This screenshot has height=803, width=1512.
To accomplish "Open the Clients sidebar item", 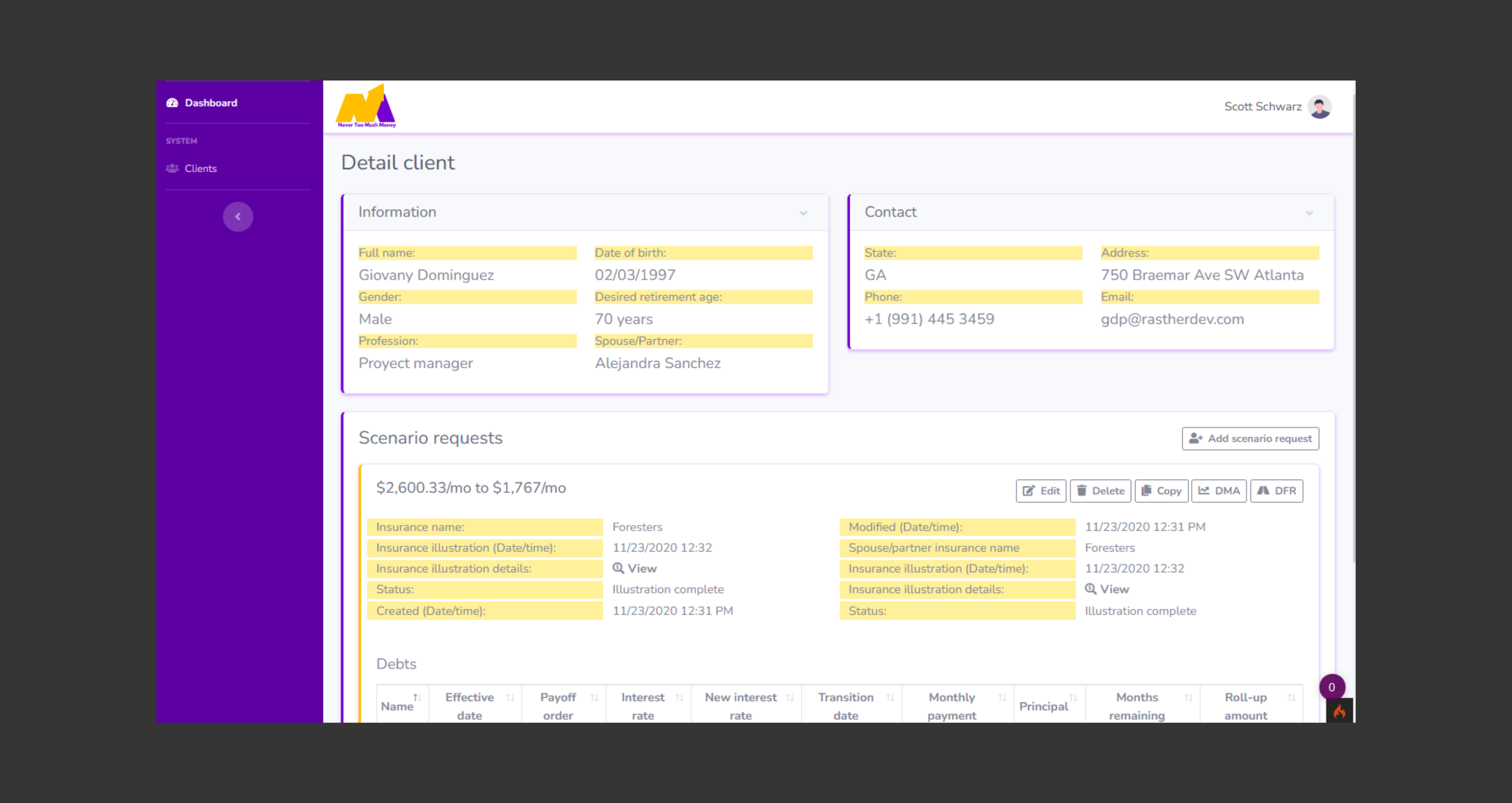I will coord(192,168).
